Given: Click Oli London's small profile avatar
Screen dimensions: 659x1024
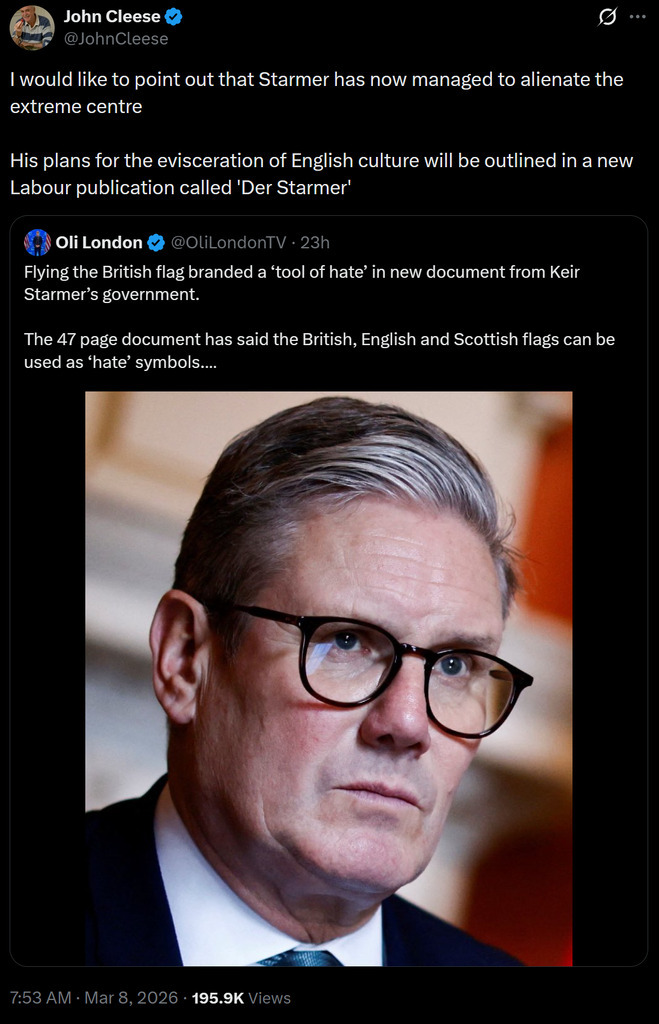Looking at the screenshot, I should [37, 242].
